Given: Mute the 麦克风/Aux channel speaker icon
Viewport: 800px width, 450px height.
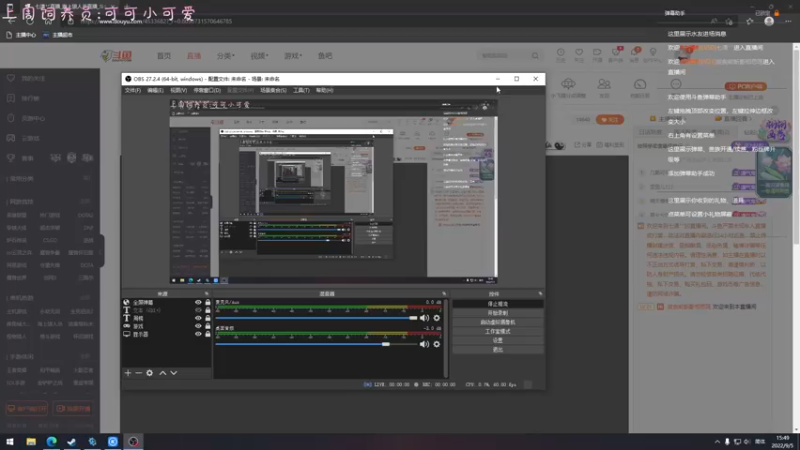Looking at the screenshot, I should (424, 318).
